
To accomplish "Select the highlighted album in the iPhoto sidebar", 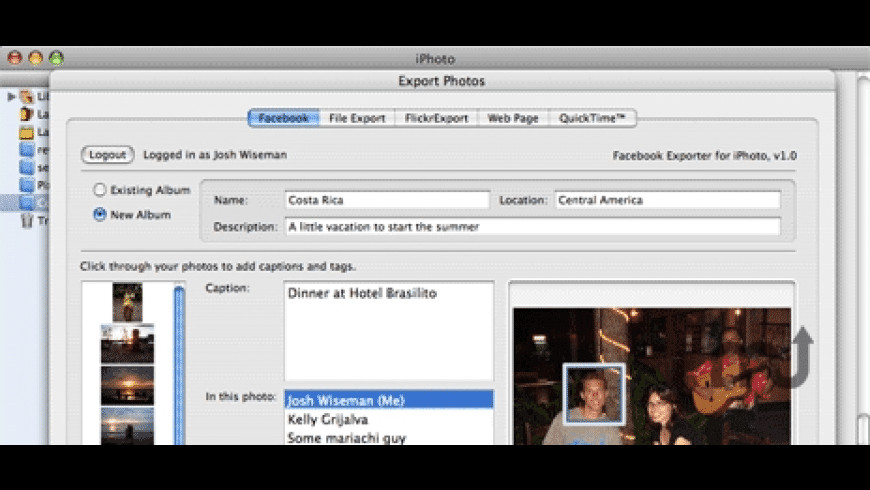I will tap(24, 203).
